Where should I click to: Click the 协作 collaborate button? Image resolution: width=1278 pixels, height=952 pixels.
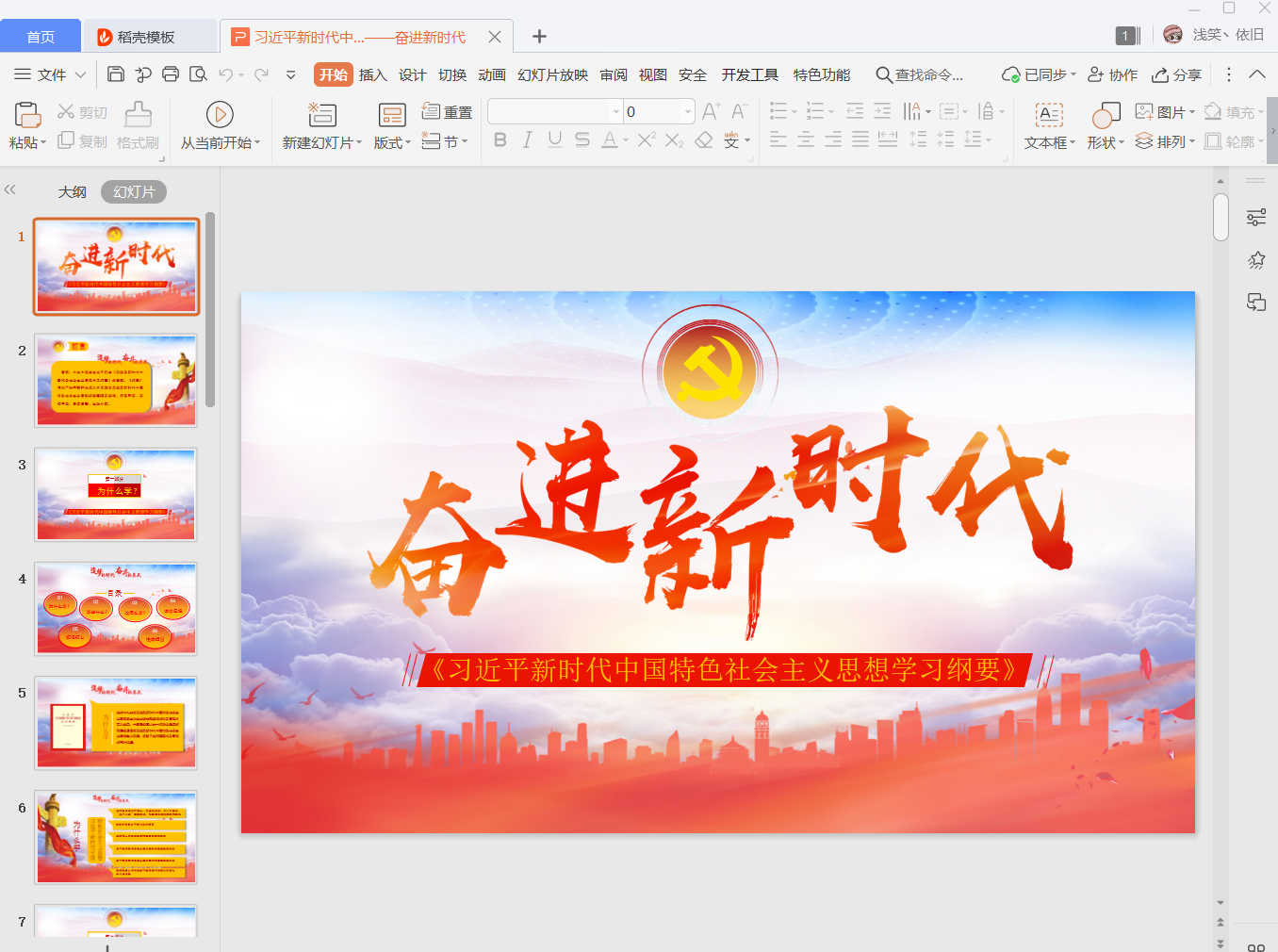(1113, 74)
